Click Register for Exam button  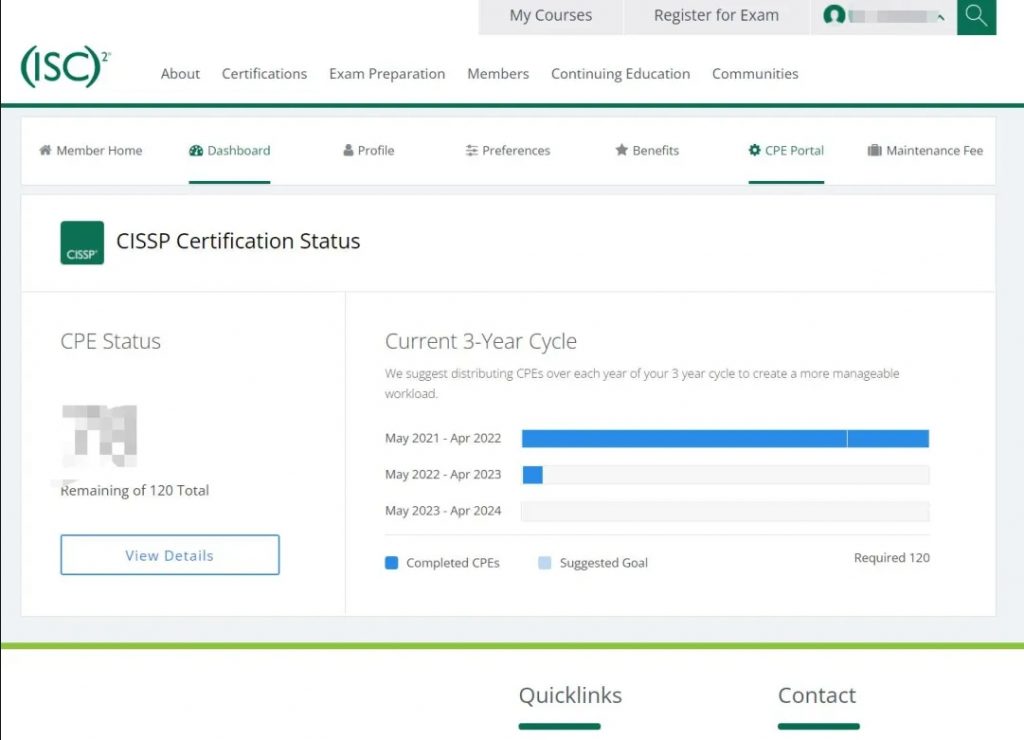pos(716,16)
